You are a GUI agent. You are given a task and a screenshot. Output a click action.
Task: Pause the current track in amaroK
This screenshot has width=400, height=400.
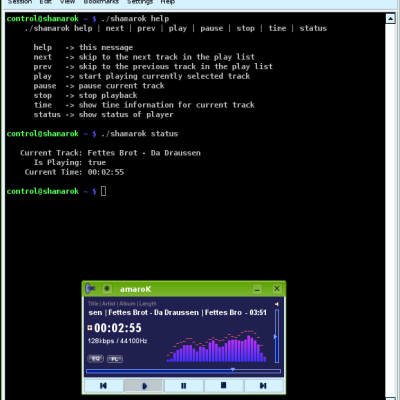pos(183,386)
